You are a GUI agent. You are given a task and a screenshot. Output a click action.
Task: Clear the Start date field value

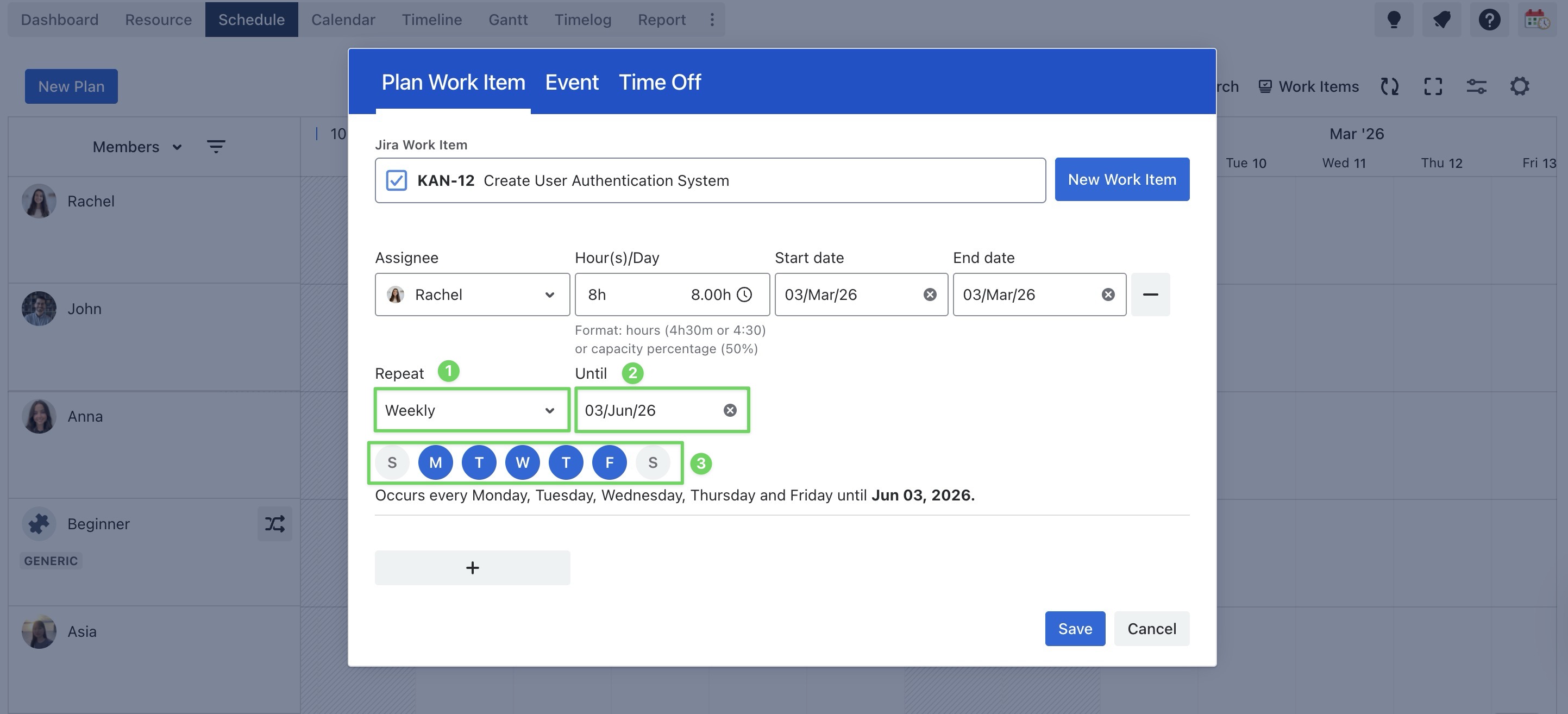click(x=930, y=295)
